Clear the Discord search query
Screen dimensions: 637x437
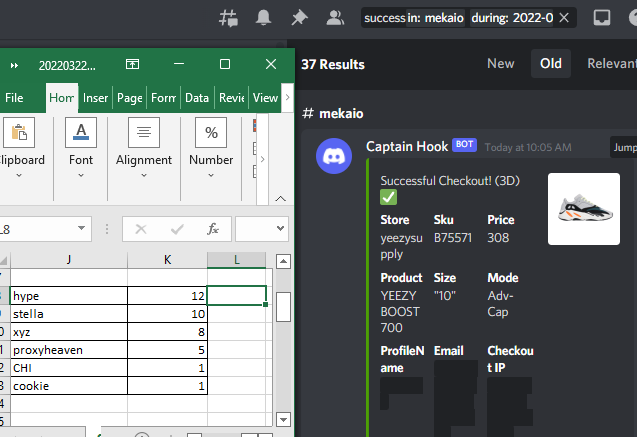(564, 18)
